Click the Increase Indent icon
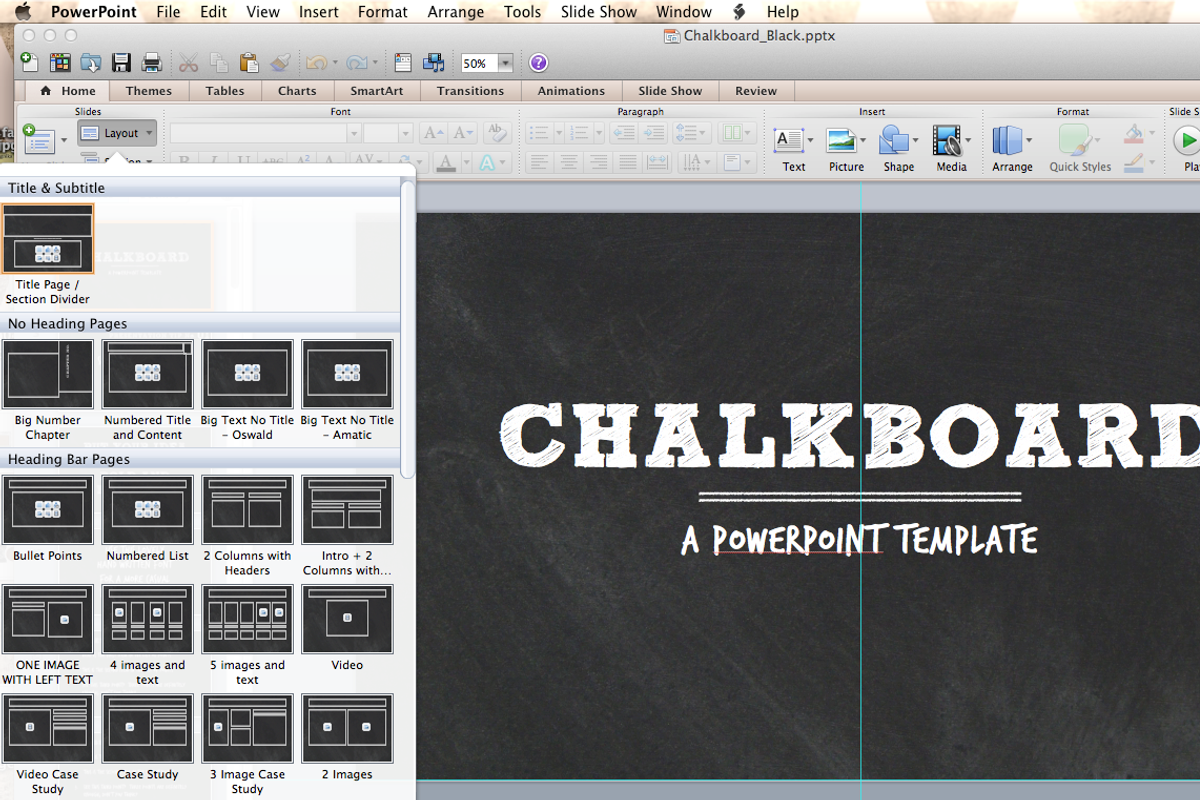The image size is (1200, 800). point(652,133)
